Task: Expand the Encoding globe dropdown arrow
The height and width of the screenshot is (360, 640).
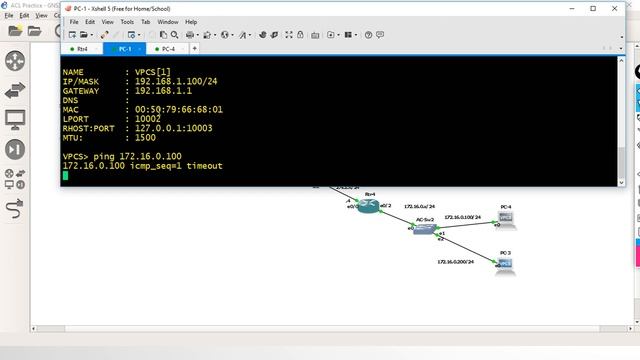Action: pyautogui.click(x=233, y=35)
